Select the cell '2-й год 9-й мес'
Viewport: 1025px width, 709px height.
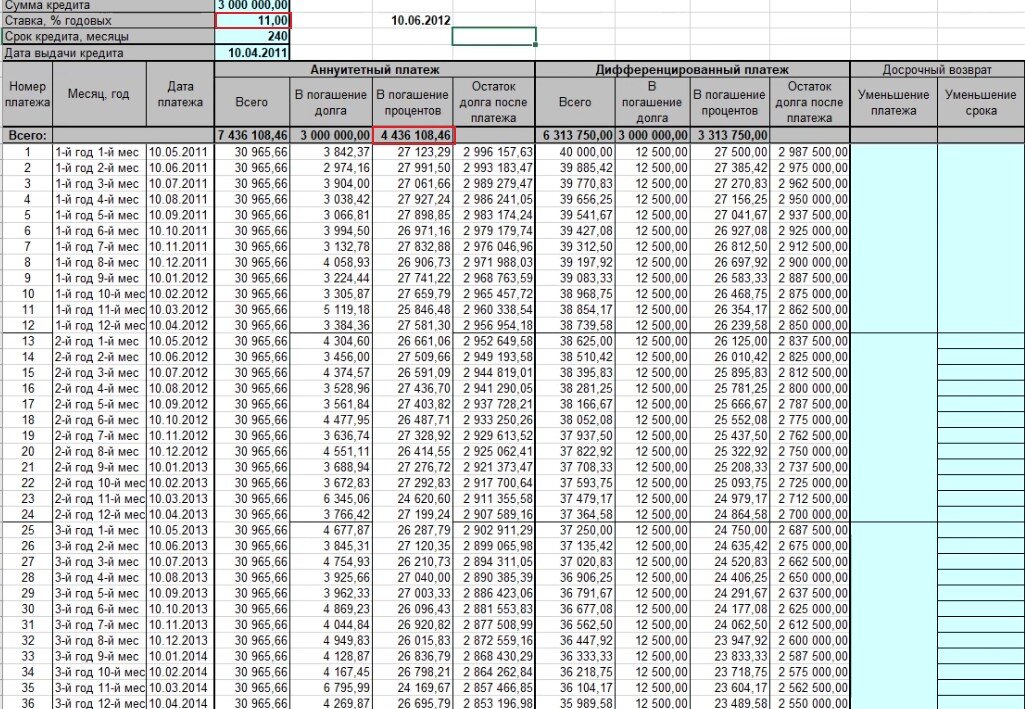99,467
